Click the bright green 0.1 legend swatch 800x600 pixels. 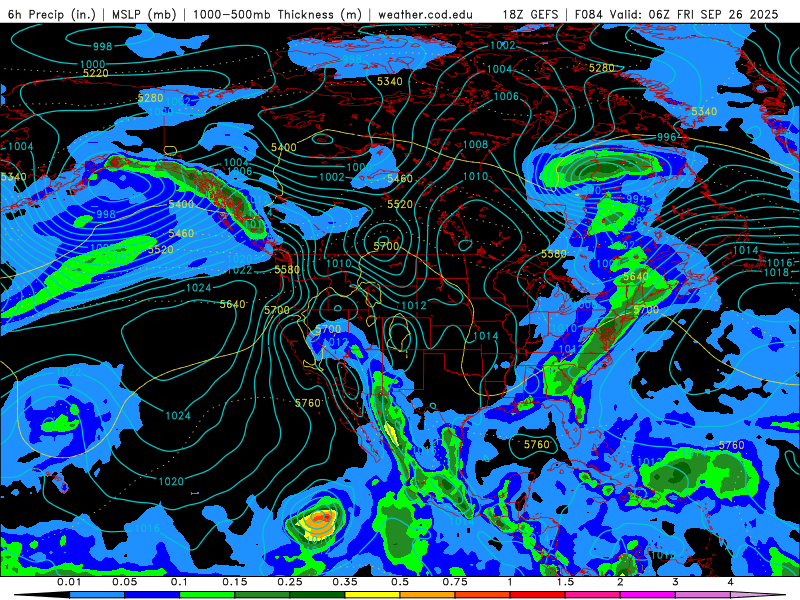[x=207, y=595]
